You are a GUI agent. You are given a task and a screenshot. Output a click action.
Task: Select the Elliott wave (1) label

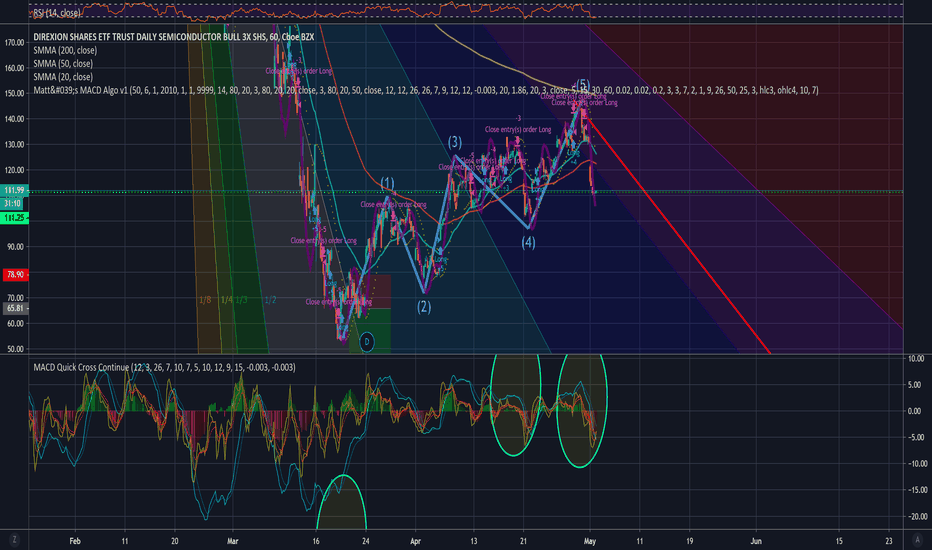coord(387,183)
